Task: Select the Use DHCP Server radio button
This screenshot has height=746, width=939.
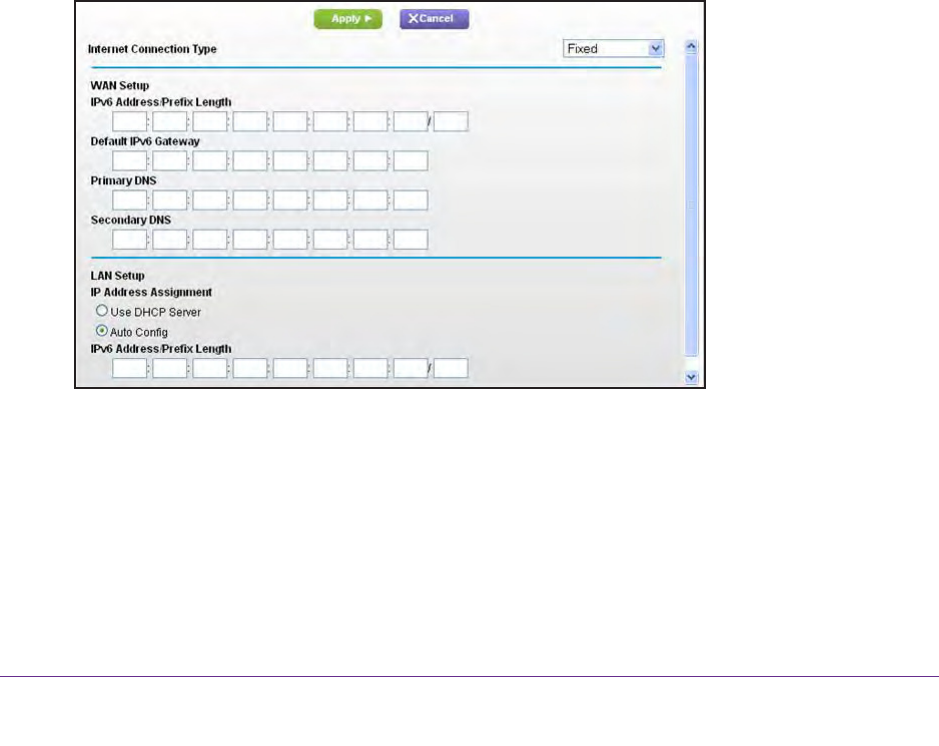Action: [102, 311]
